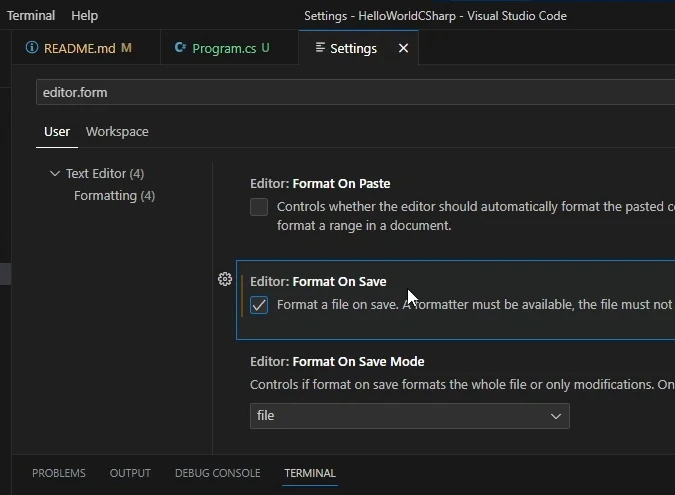Open the Format On Save Mode dropdown
This screenshot has height=495, width=675.
click(409, 415)
